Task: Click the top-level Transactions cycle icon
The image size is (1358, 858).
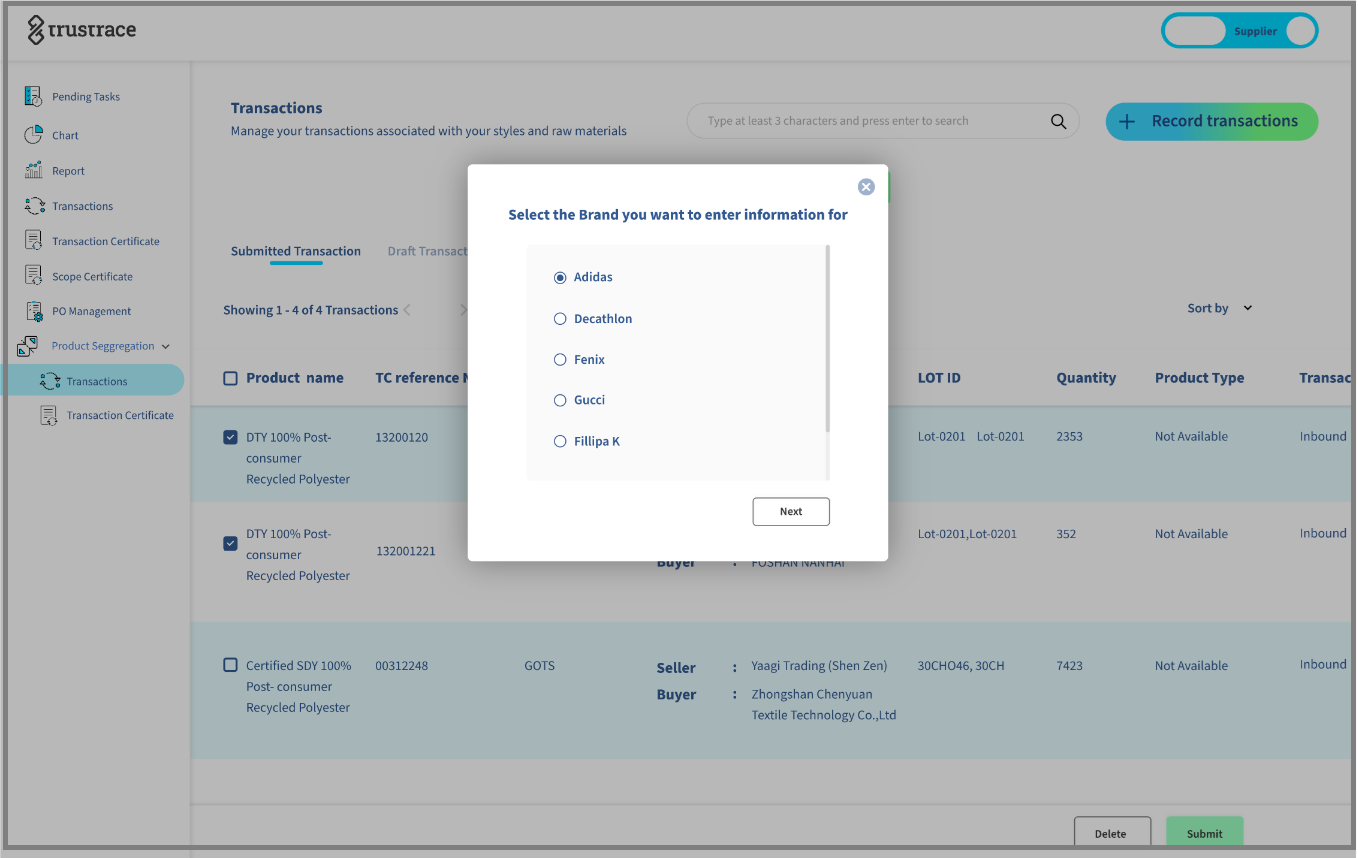Action: tap(35, 205)
